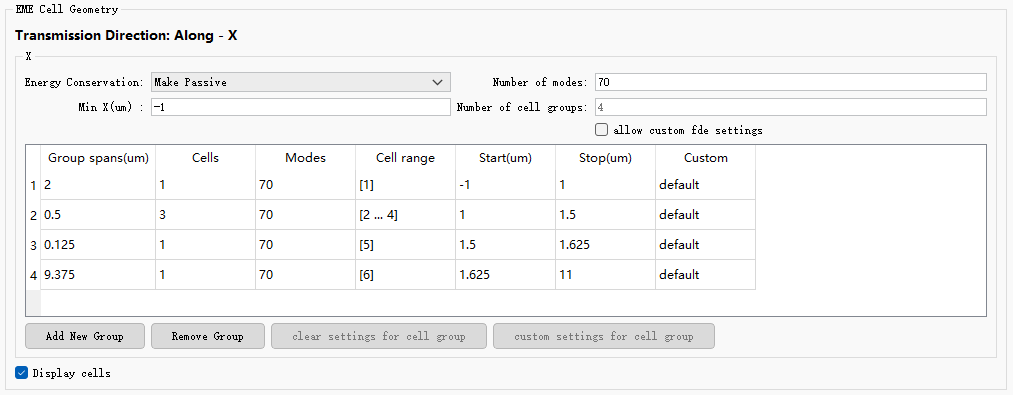Image resolution: width=1013 pixels, height=395 pixels.
Task: Select the Cells column header
Action: point(205,158)
